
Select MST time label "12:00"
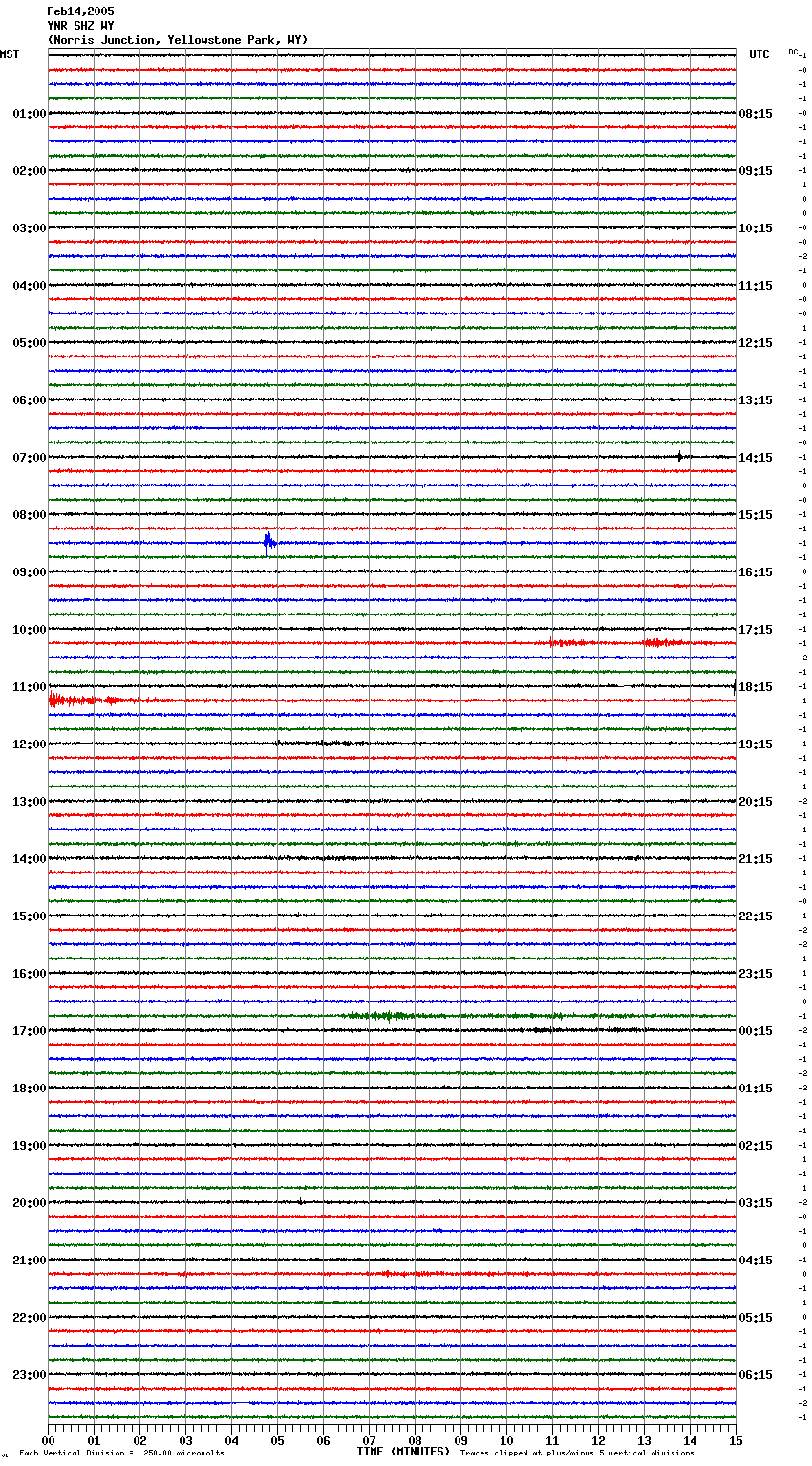click(30, 744)
